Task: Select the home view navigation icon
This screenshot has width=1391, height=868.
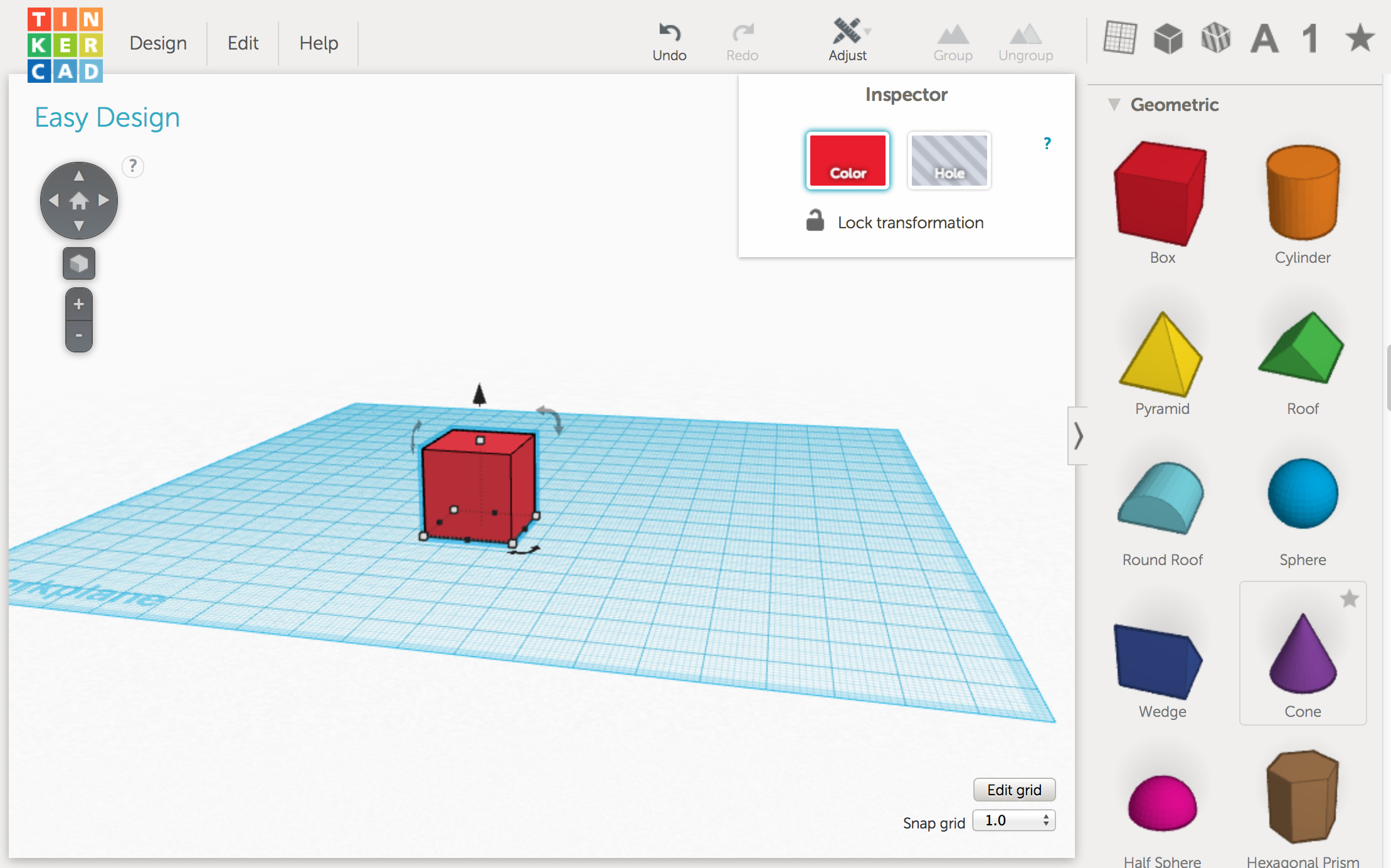Action: click(78, 200)
